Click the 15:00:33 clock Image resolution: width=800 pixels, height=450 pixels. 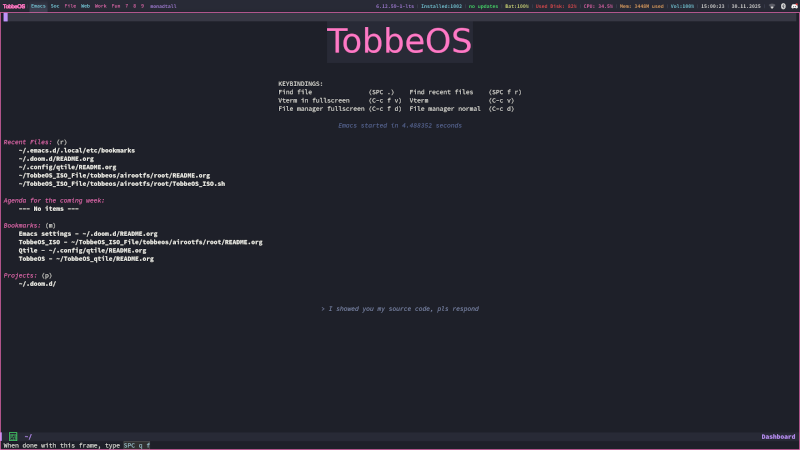712,6
